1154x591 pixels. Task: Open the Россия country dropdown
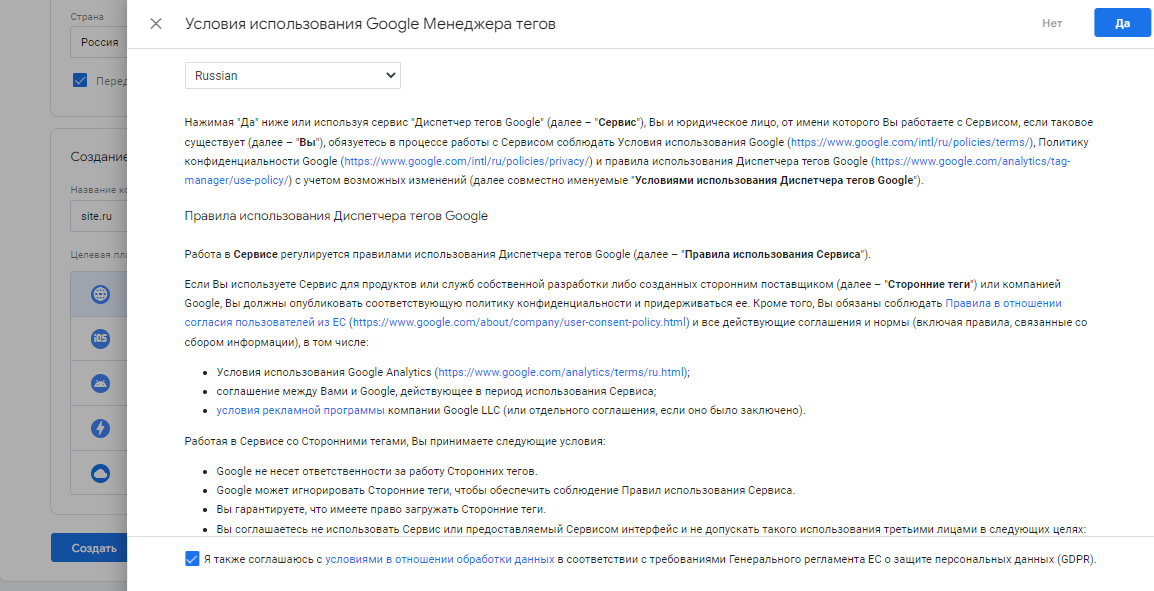(99, 43)
